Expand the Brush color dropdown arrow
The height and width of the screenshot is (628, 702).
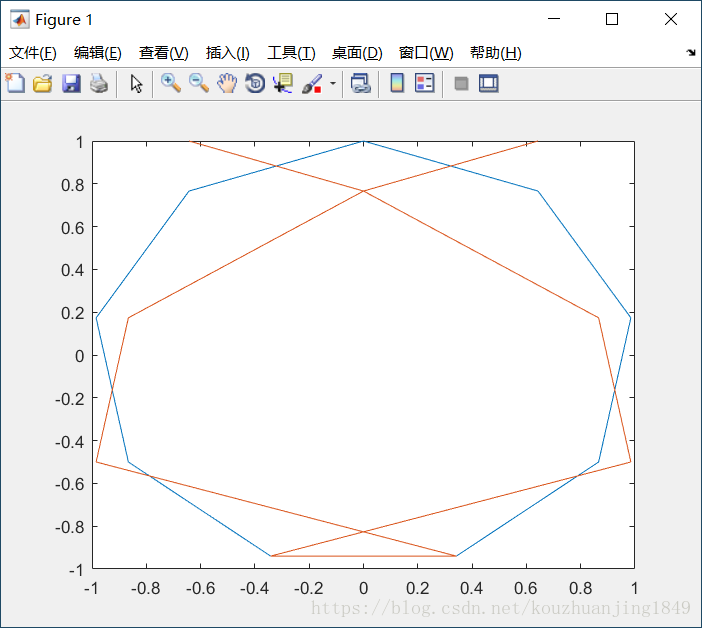point(333,83)
